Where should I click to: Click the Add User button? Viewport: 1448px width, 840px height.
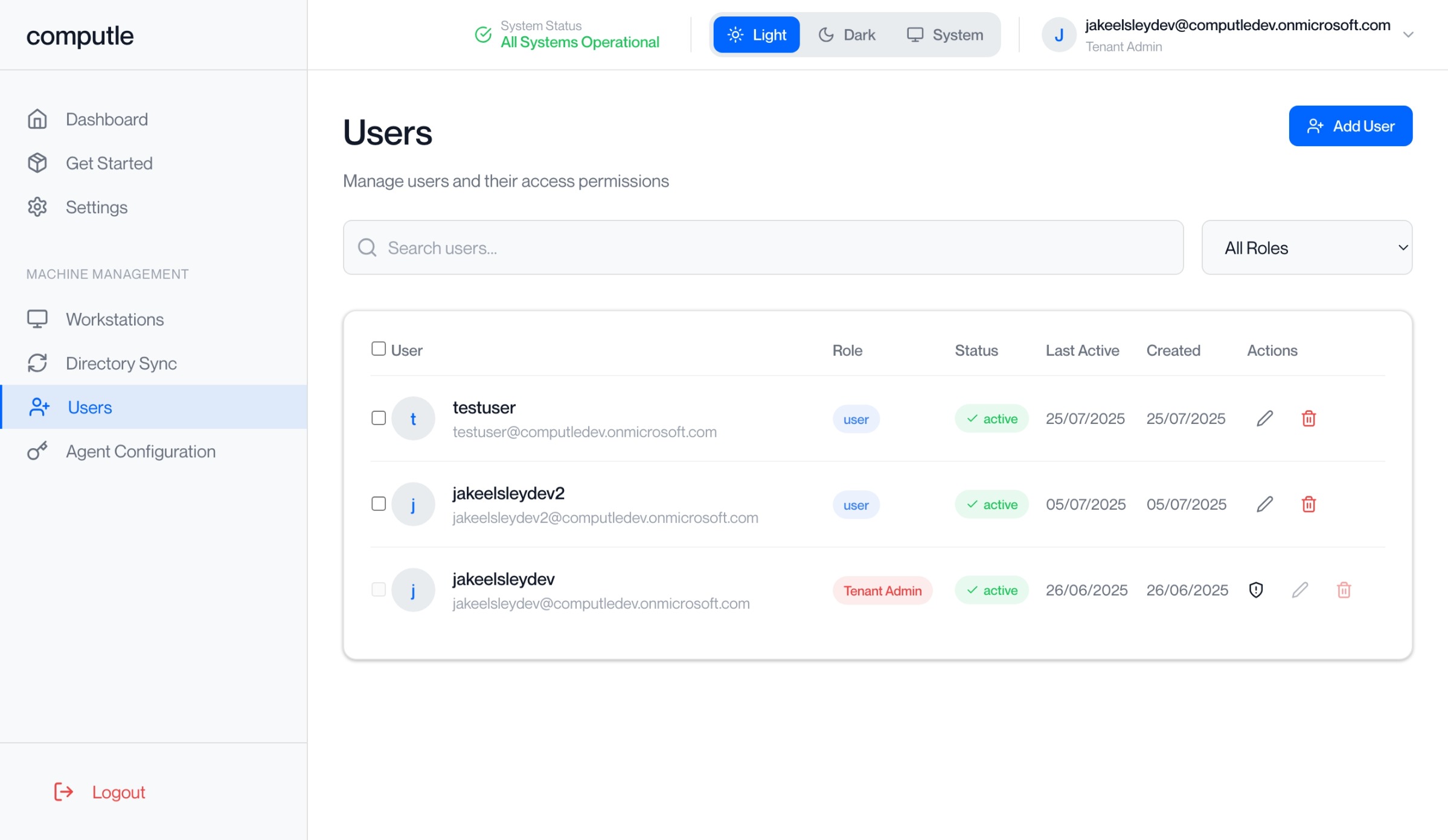(1350, 126)
